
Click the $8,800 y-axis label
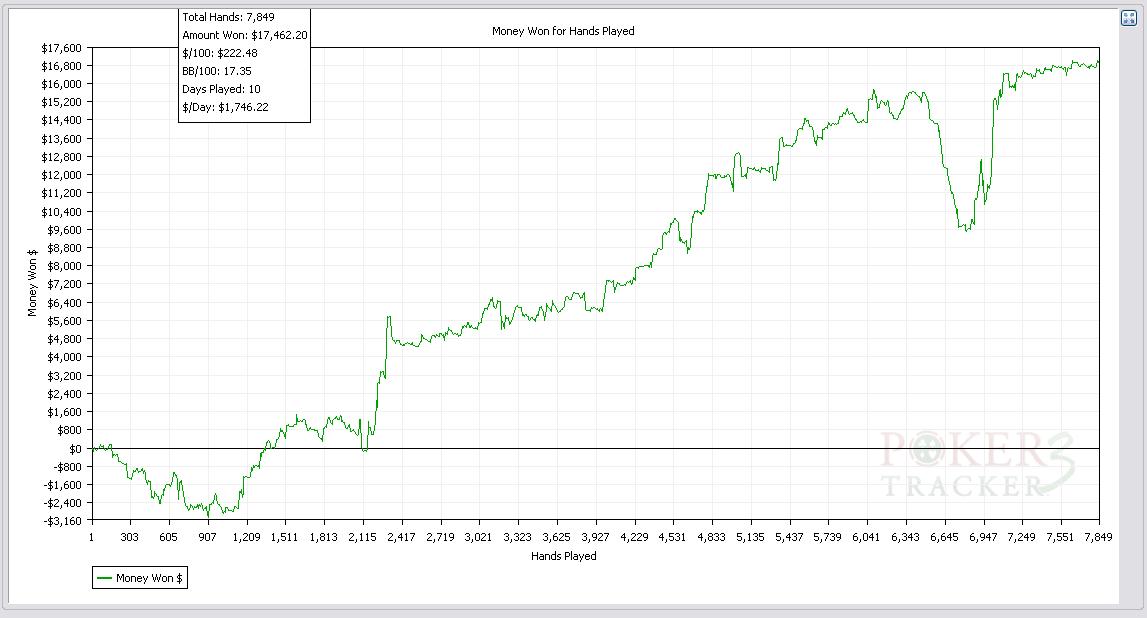(65, 248)
